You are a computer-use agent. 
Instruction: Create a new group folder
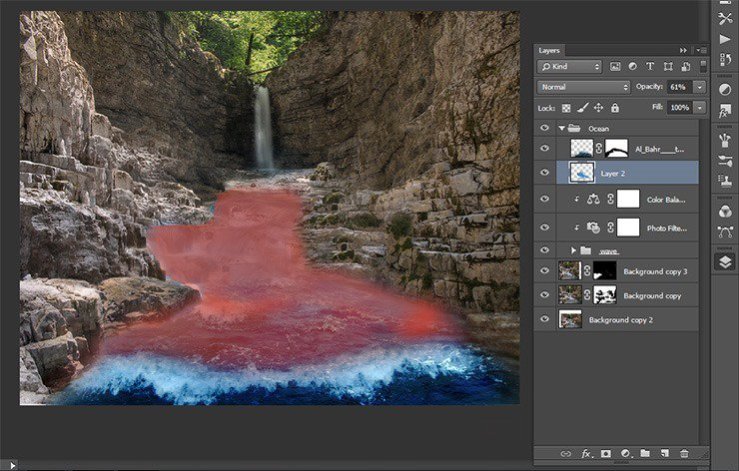tap(645, 453)
